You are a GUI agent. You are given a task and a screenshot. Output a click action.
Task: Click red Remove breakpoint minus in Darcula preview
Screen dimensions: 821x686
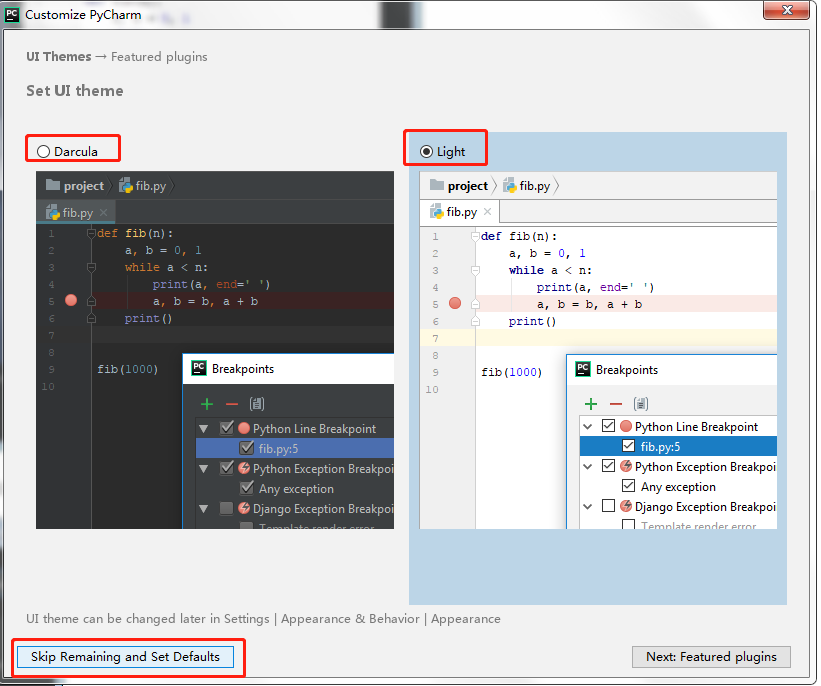click(x=232, y=404)
